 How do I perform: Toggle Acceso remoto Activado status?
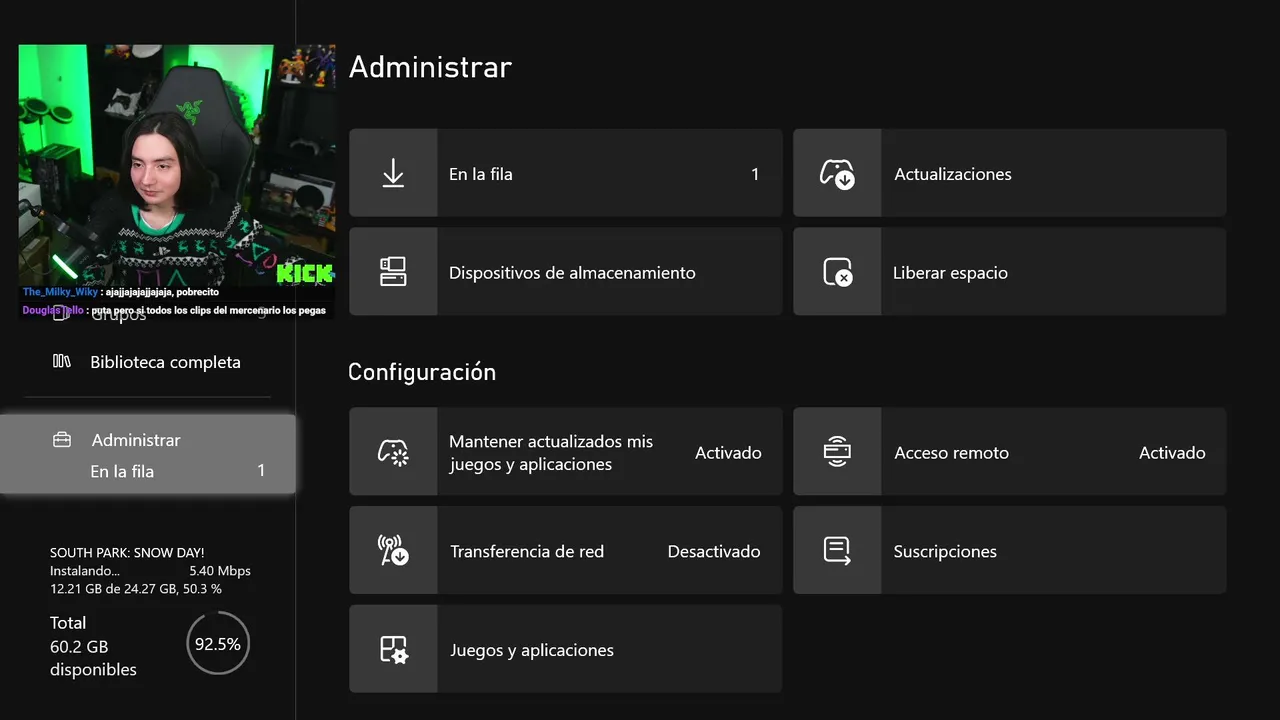coord(1172,453)
